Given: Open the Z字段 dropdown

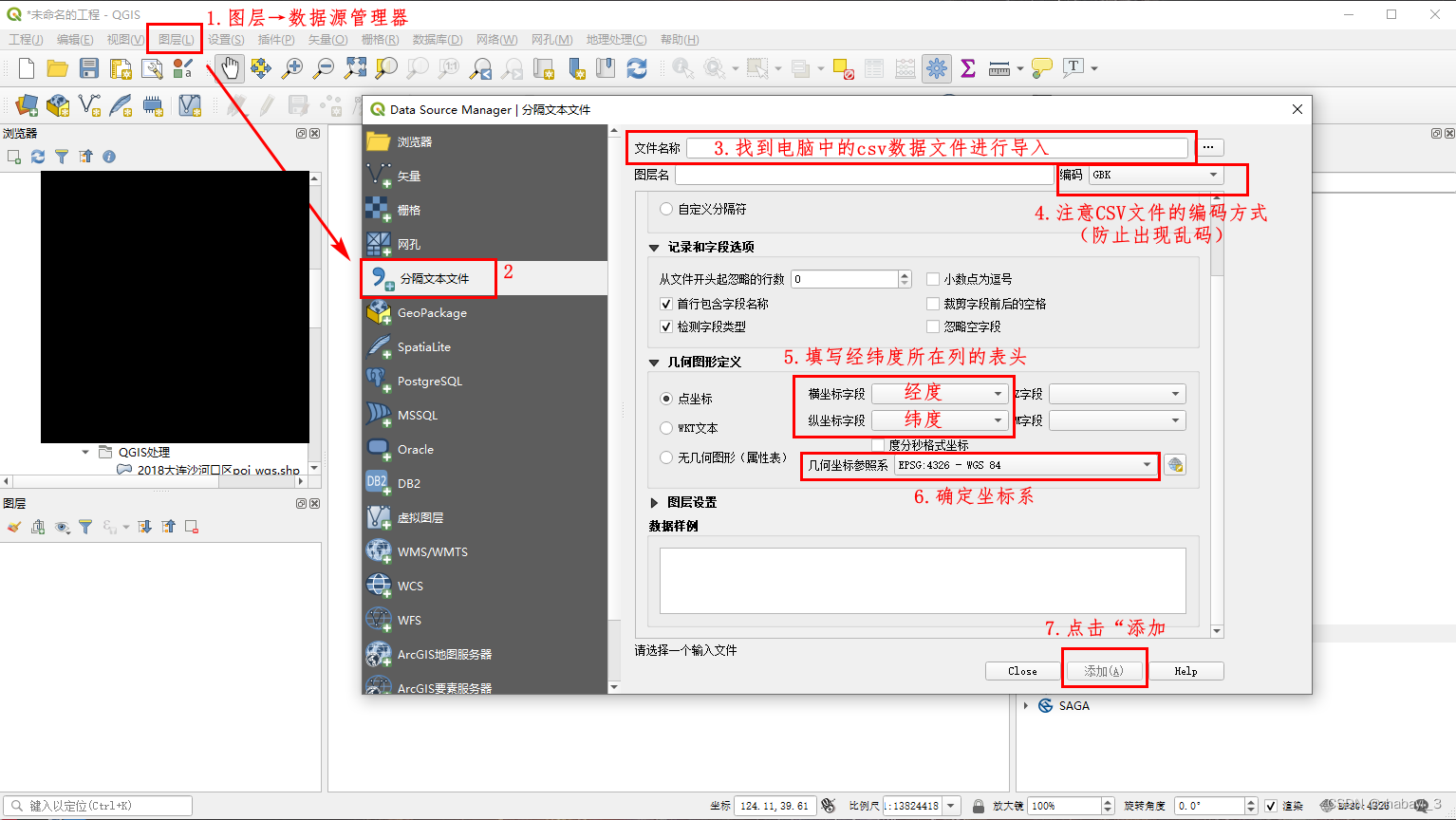Looking at the screenshot, I should tap(1117, 393).
